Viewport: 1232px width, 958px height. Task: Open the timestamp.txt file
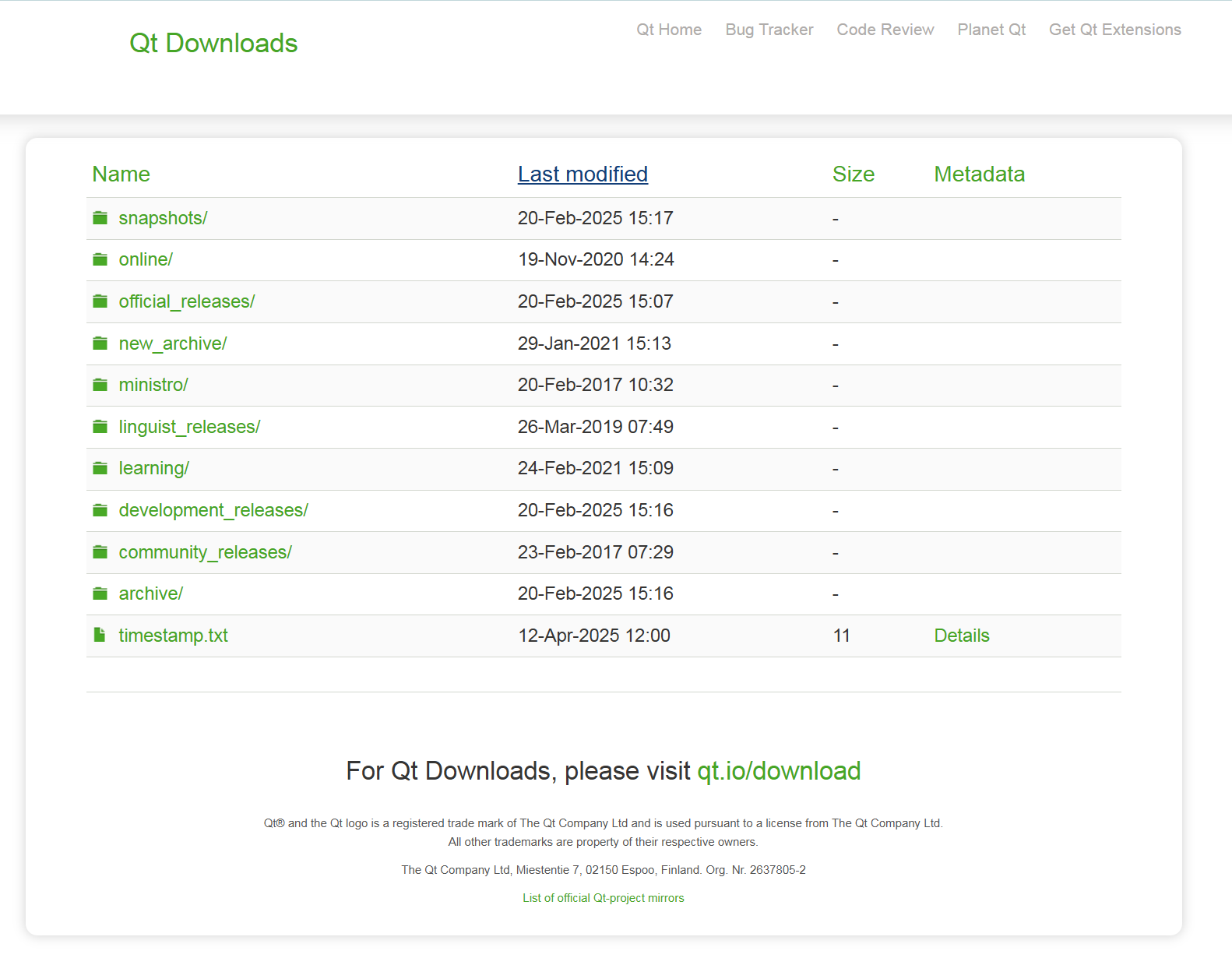click(x=173, y=636)
